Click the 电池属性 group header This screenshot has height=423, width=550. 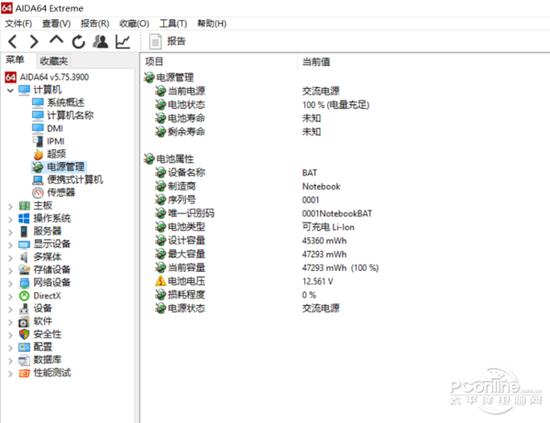coord(169,159)
